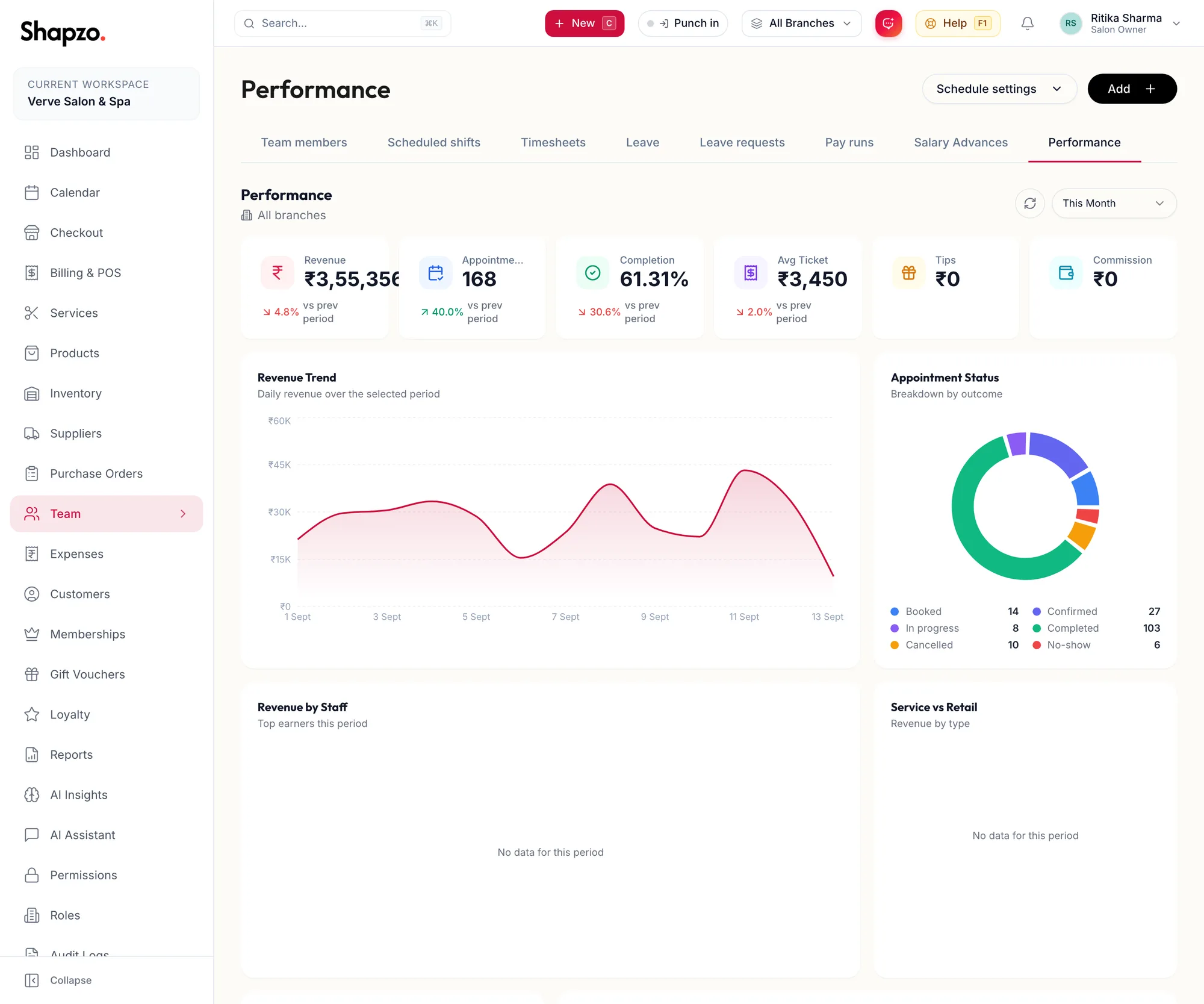Open Ritika Sharma account menu
The image size is (1204, 1004).
coord(1120,23)
